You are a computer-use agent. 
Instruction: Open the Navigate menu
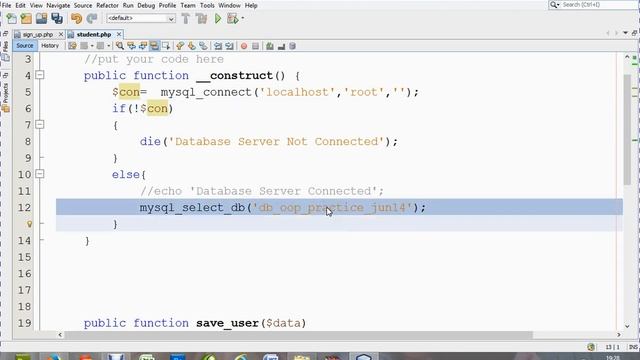coord(58,6)
